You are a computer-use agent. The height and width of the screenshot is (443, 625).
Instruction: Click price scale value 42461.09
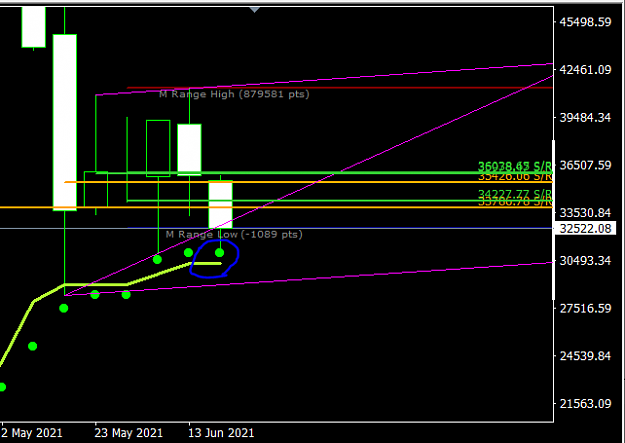[585, 70]
